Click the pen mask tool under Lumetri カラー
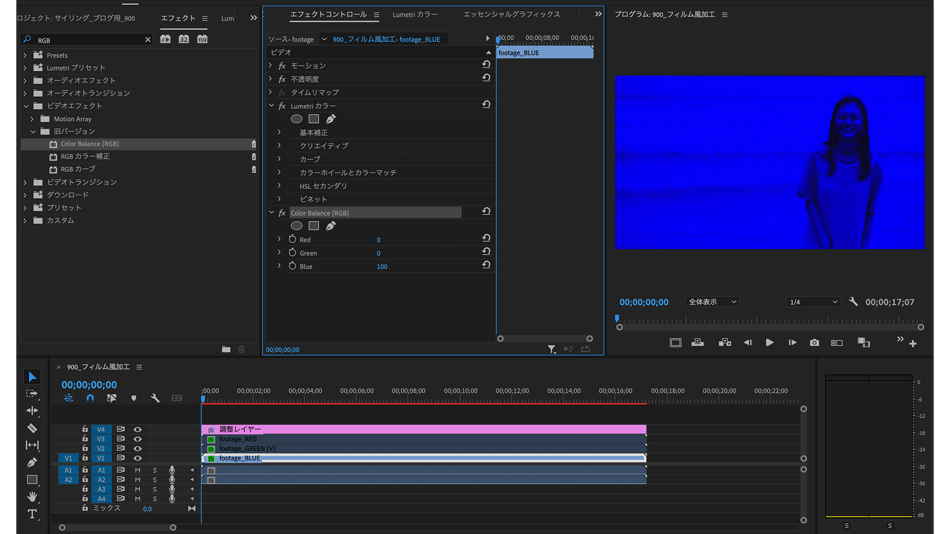Screen dimensions: 950x534 (331, 119)
